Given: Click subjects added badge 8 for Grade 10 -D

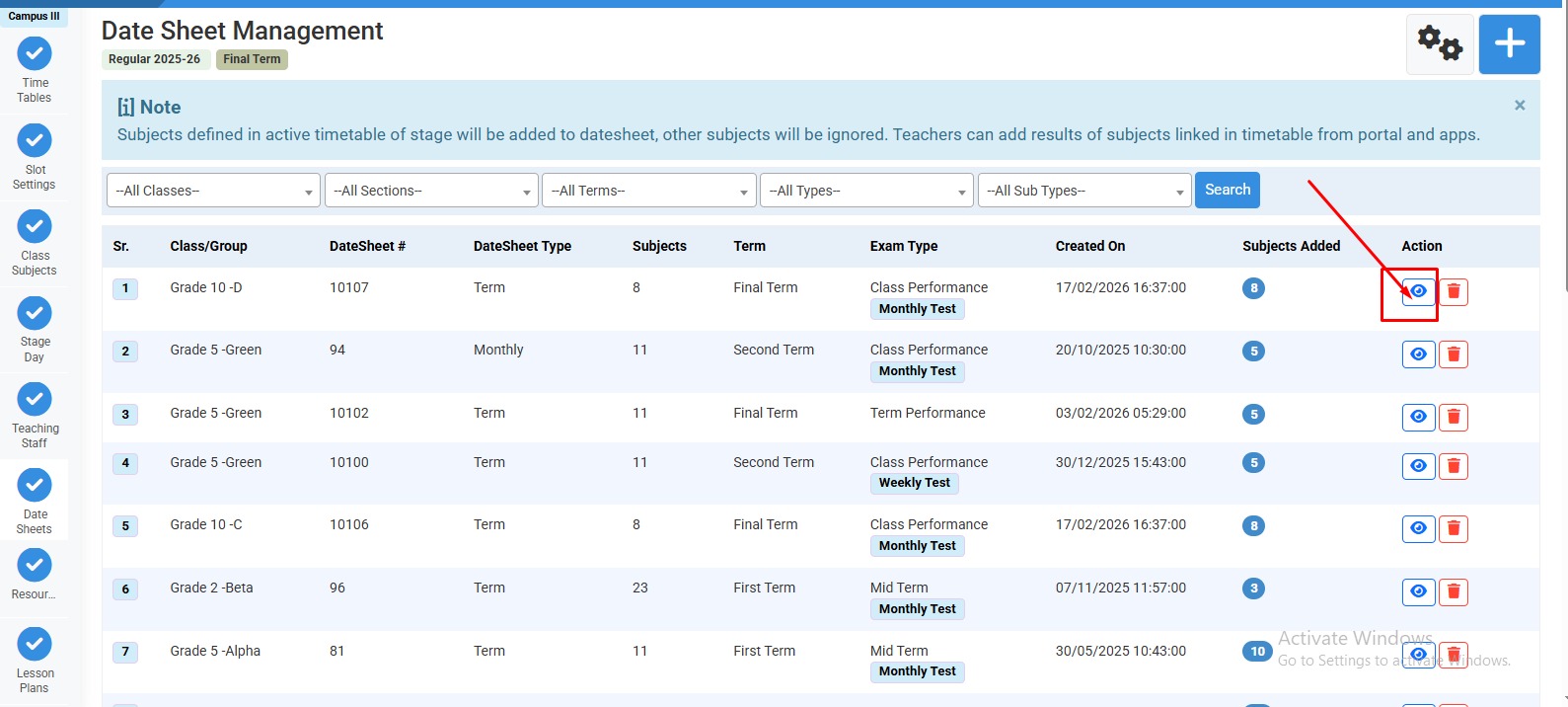Looking at the screenshot, I should (x=1254, y=288).
